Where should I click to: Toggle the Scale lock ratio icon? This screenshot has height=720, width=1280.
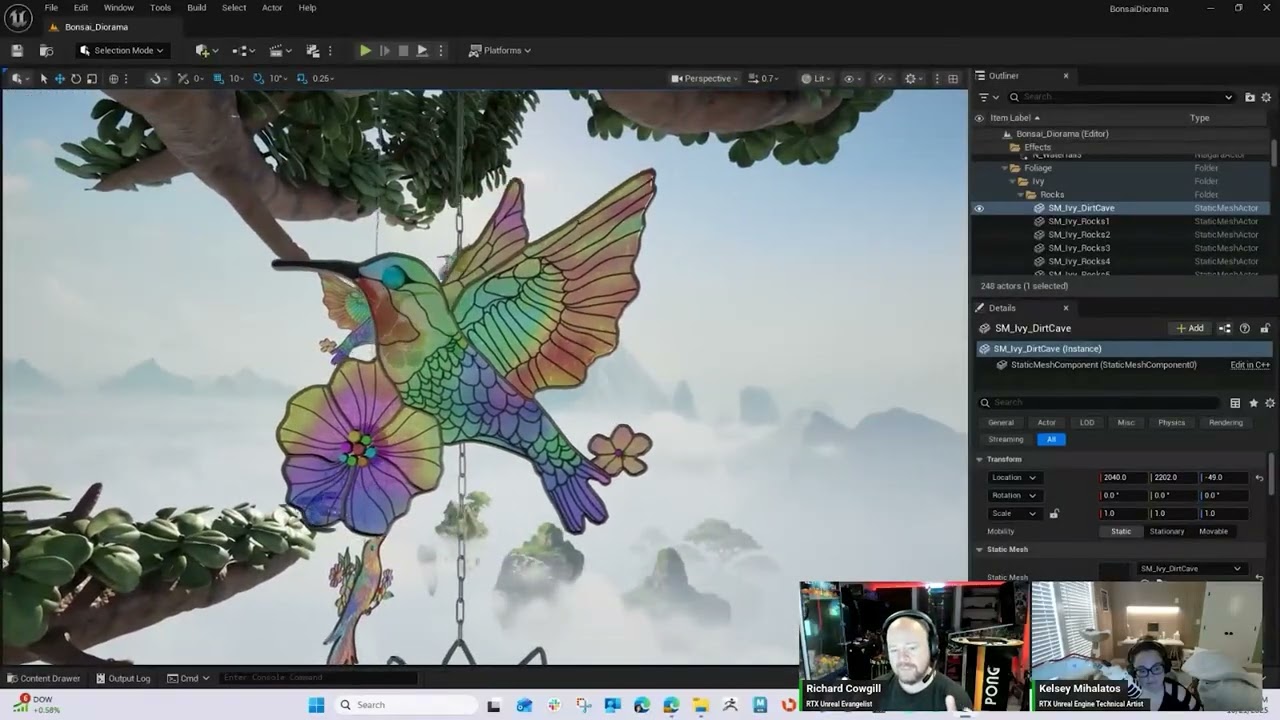coord(1054,513)
